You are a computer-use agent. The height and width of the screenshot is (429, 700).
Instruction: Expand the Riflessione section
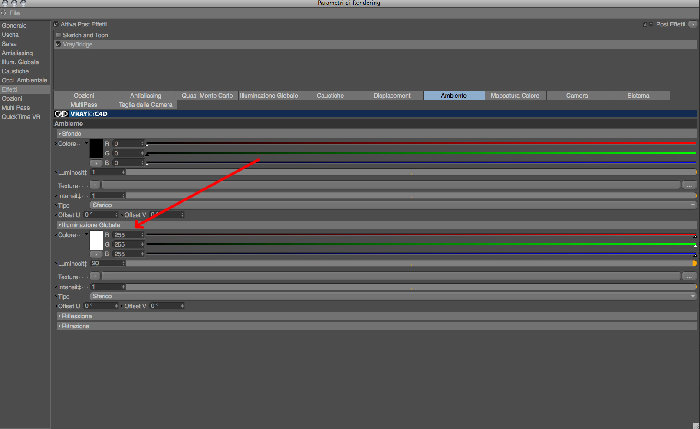click(x=376, y=316)
